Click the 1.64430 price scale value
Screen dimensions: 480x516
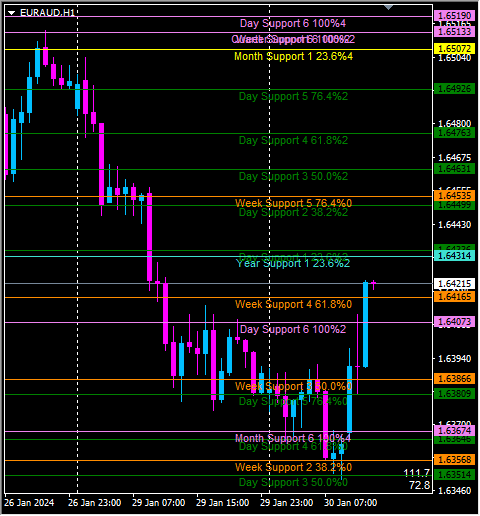(455, 225)
